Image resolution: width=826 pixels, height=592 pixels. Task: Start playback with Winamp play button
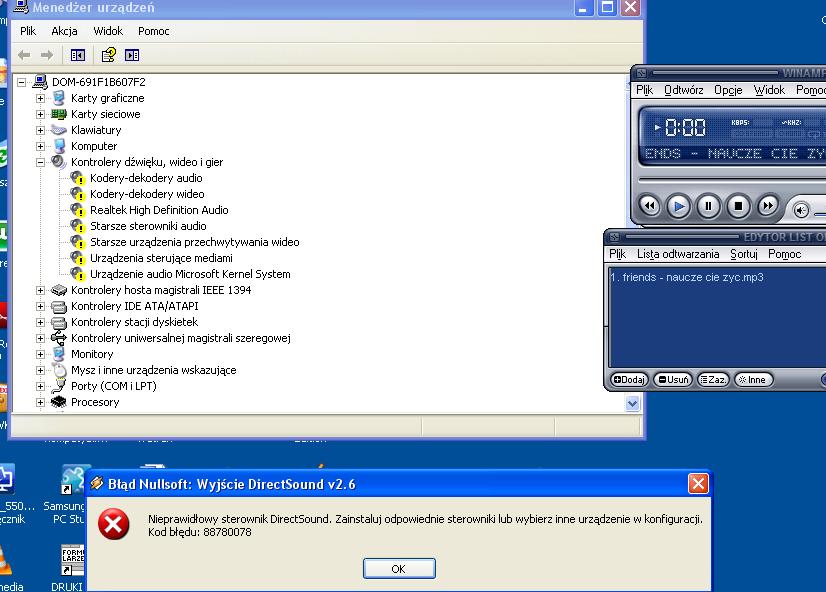pos(679,206)
